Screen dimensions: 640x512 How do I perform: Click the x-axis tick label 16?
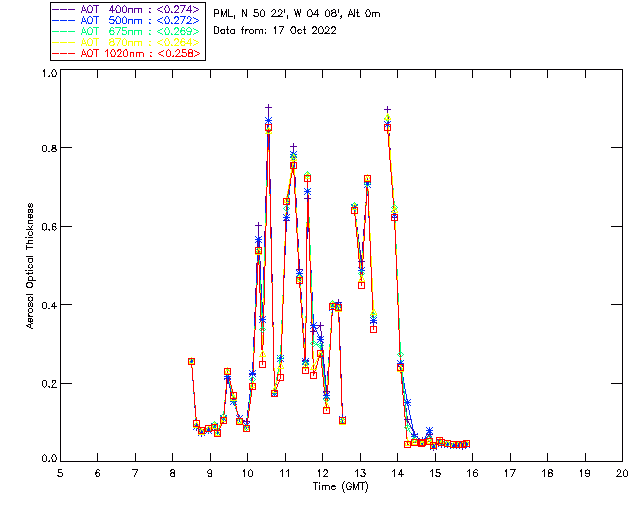pyautogui.click(x=473, y=473)
